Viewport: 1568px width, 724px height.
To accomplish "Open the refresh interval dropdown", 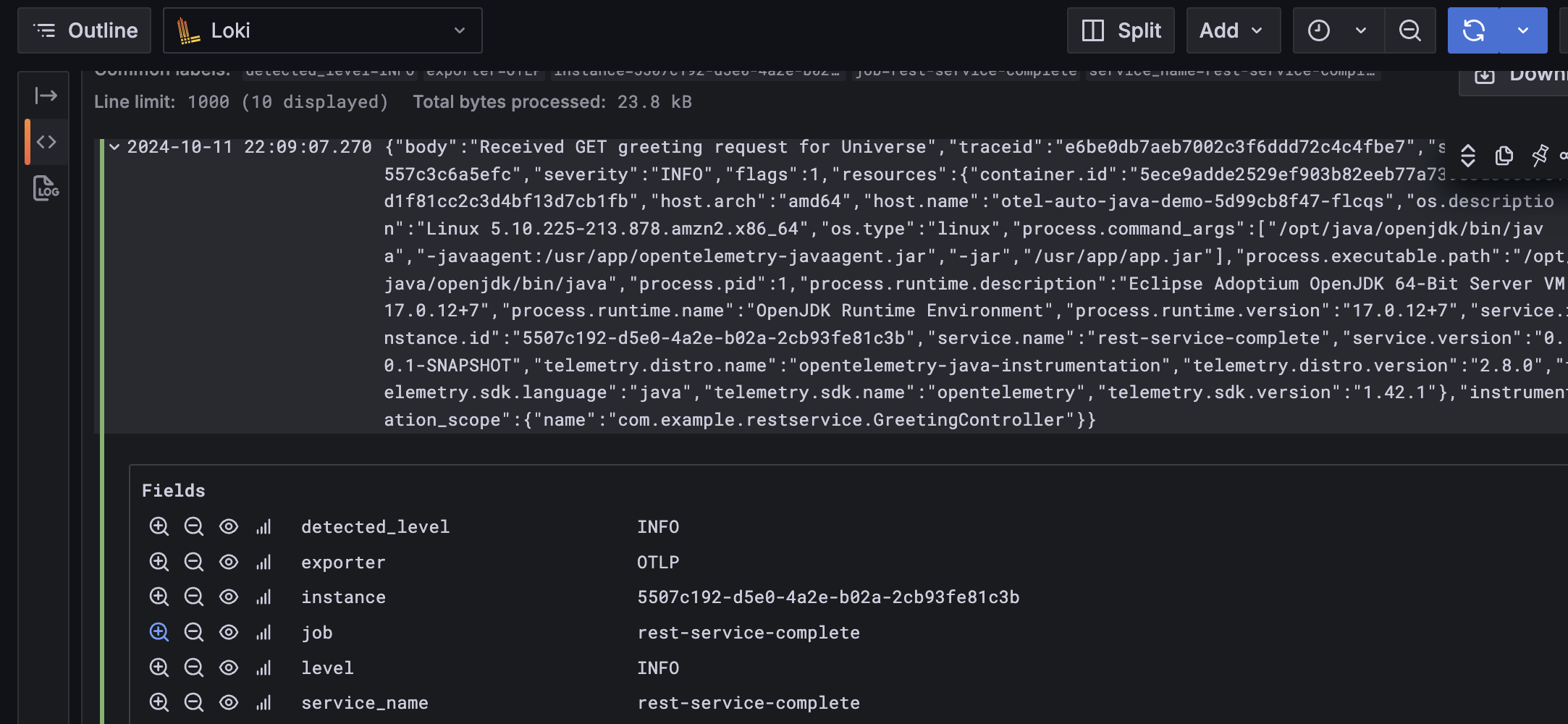I will [x=1523, y=30].
